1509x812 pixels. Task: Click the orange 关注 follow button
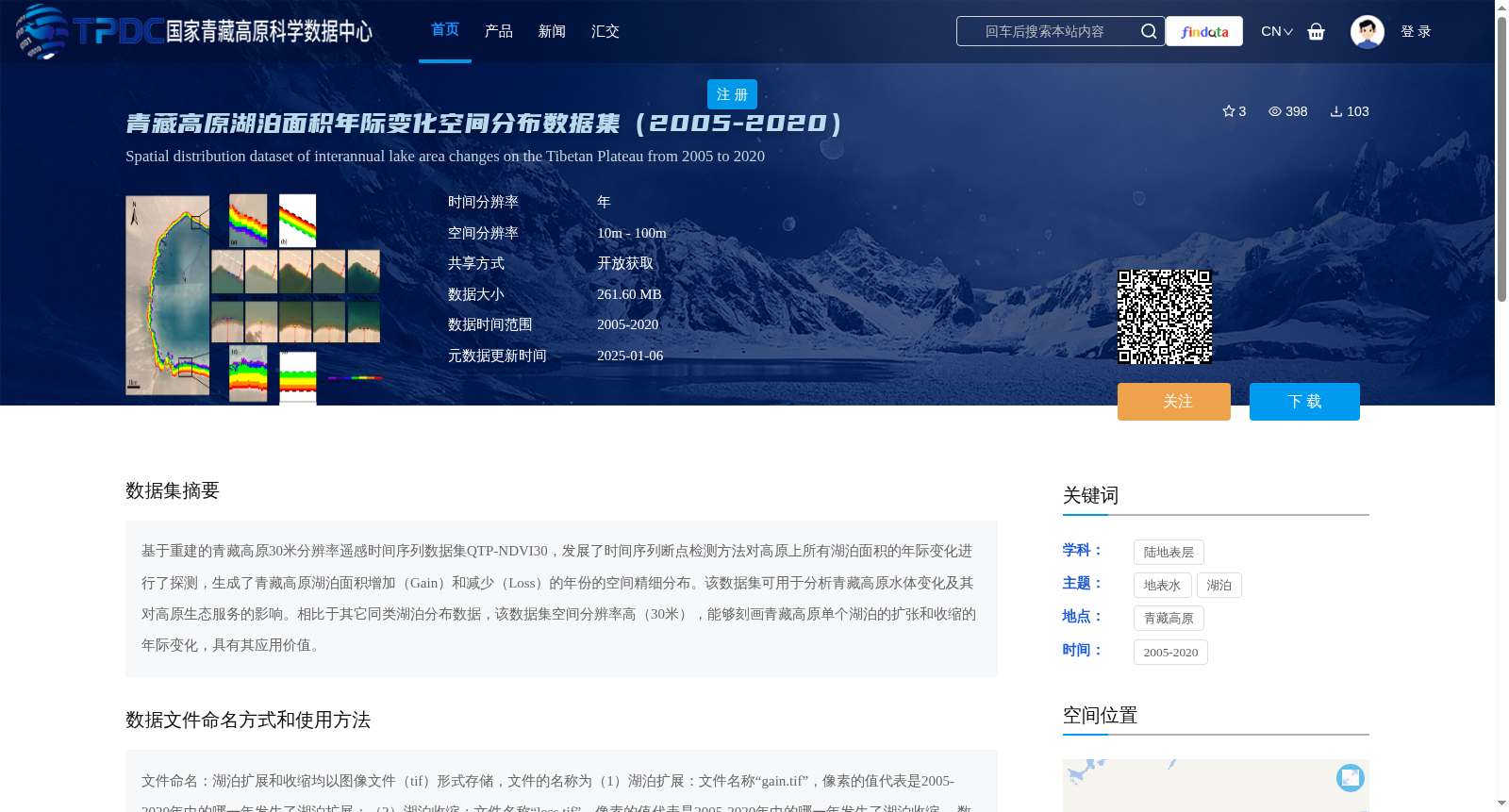point(1174,402)
